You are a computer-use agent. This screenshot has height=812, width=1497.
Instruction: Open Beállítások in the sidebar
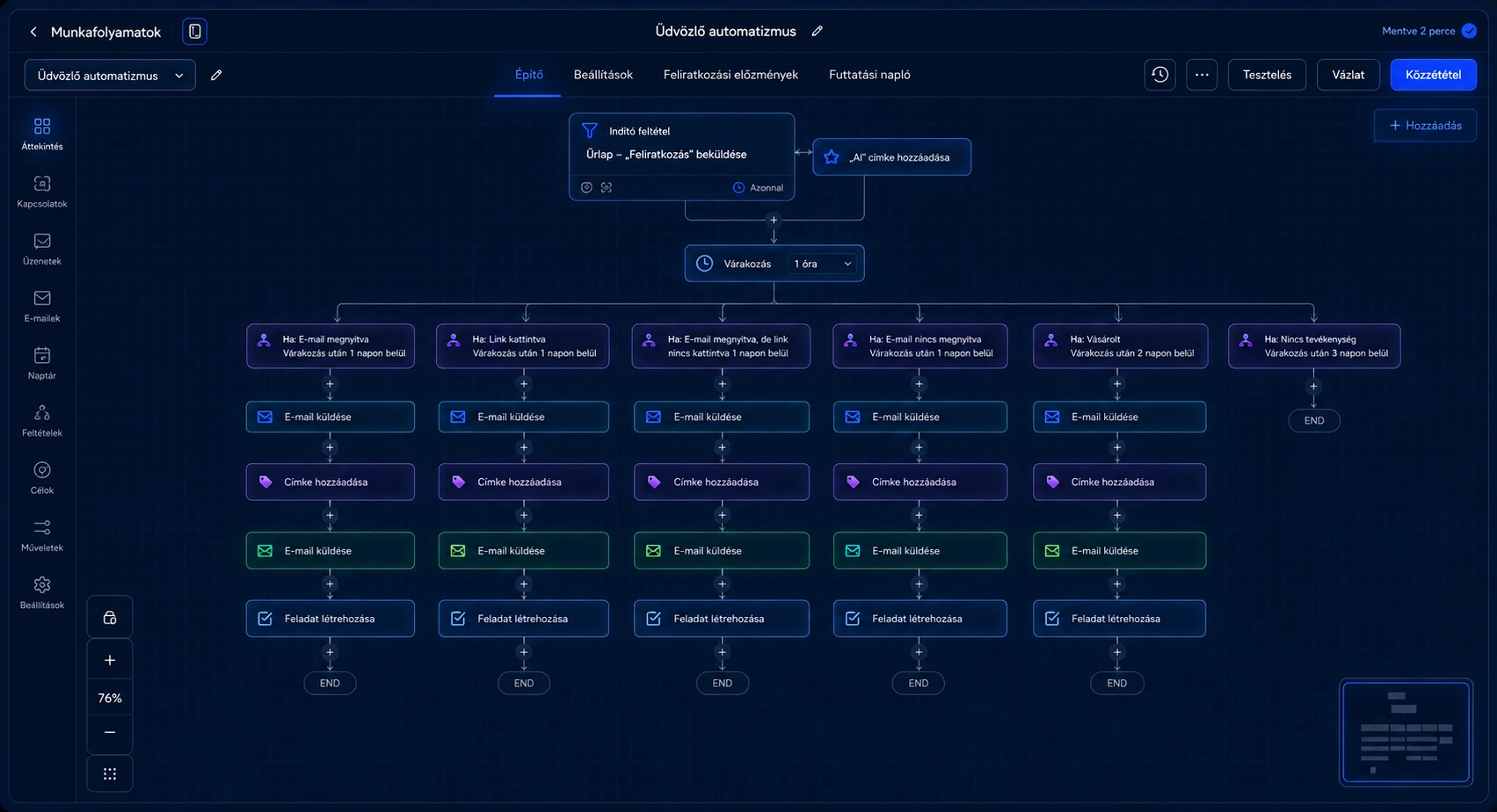pos(42,592)
